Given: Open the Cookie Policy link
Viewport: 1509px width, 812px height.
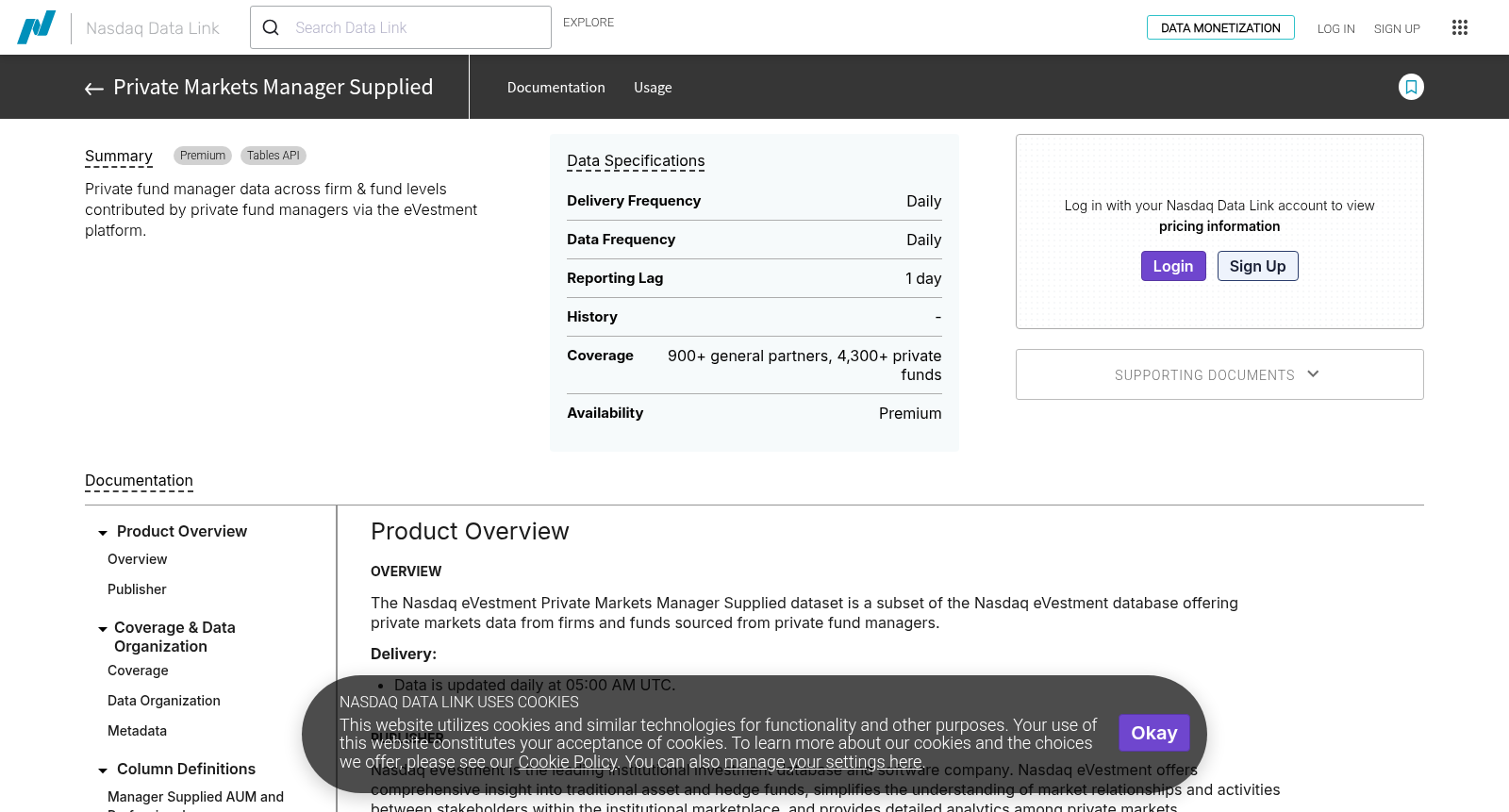Looking at the screenshot, I should (x=568, y=762).
